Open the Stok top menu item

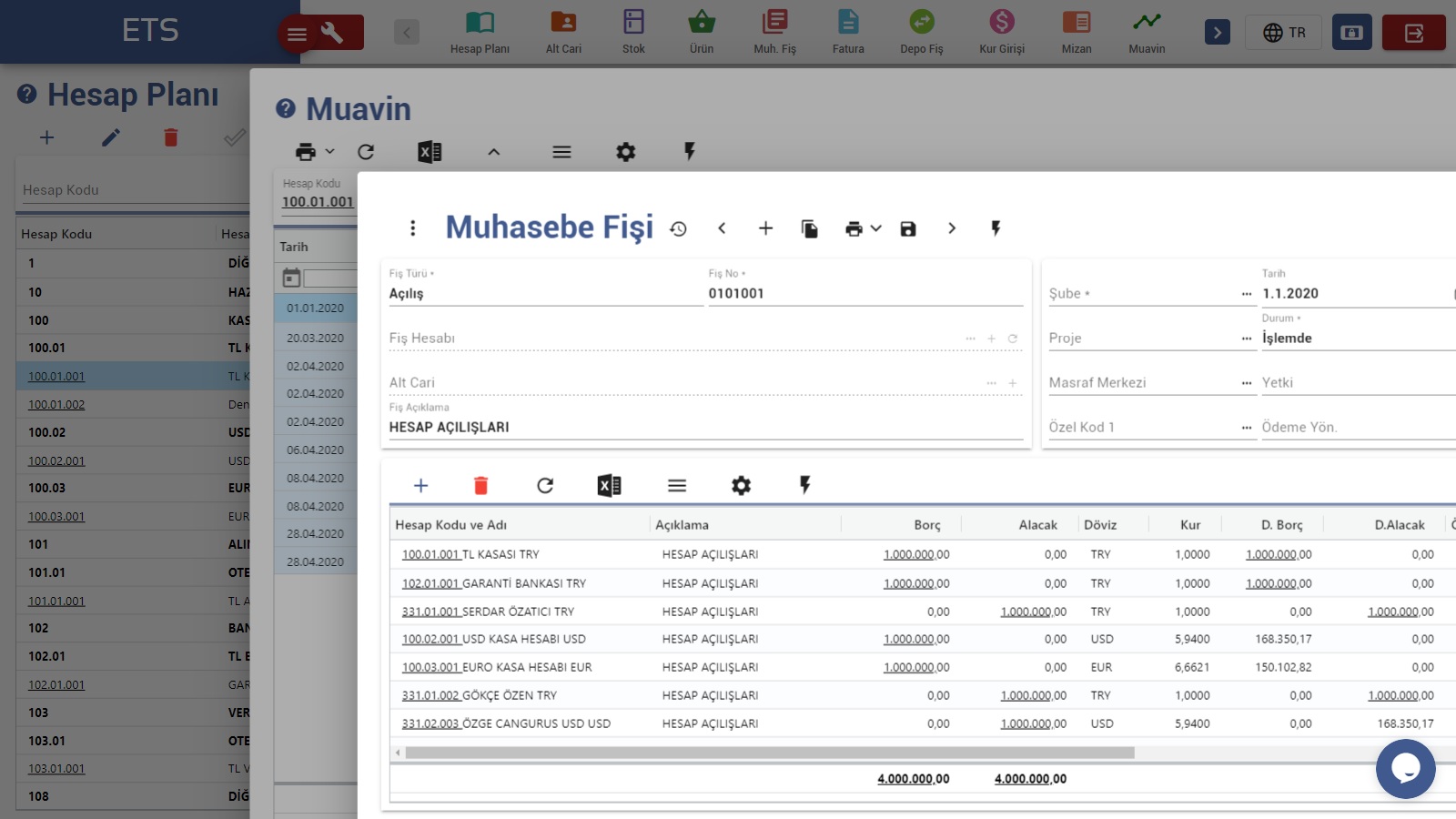coord(633,33)
